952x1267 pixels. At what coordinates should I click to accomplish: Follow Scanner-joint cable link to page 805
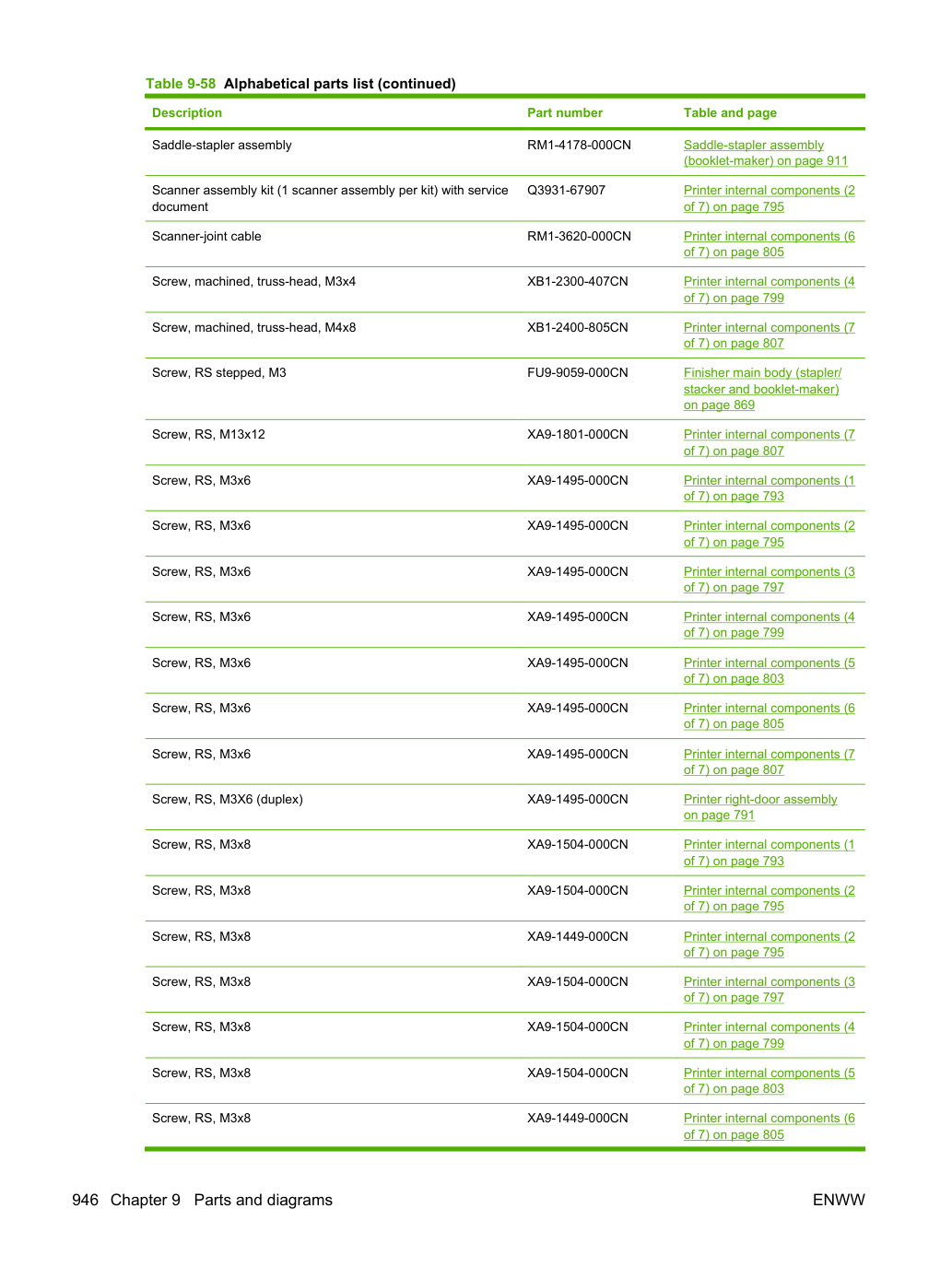[769, 244]
